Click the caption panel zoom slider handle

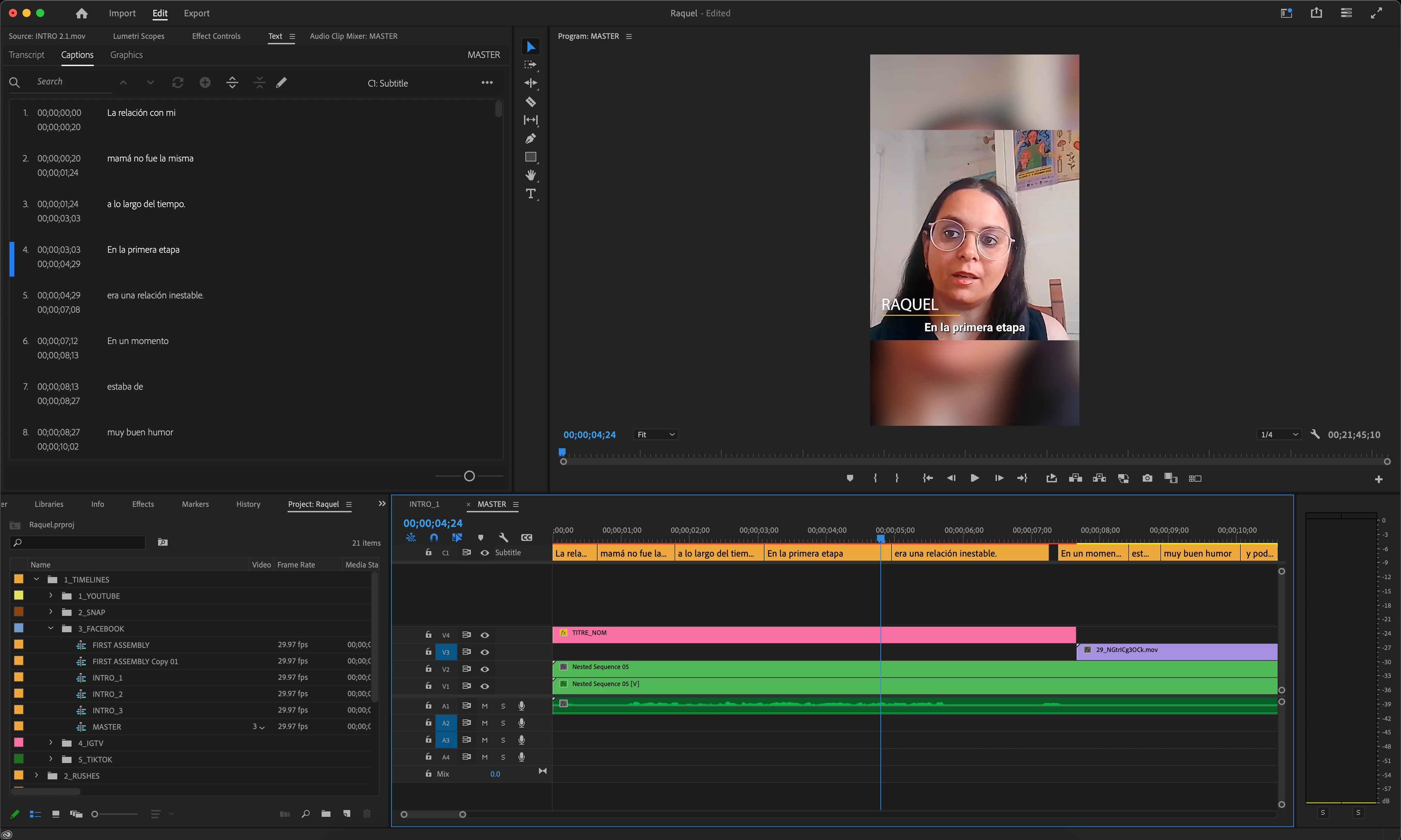click(469, 476)
